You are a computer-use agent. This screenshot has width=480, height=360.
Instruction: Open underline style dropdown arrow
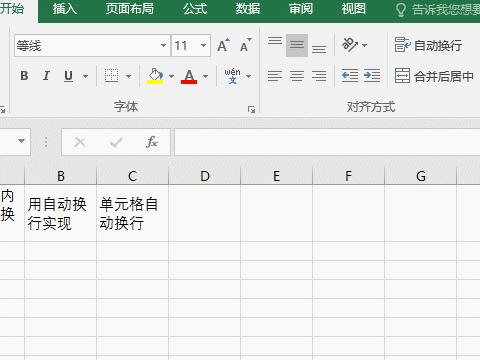(x=85, y=76)
